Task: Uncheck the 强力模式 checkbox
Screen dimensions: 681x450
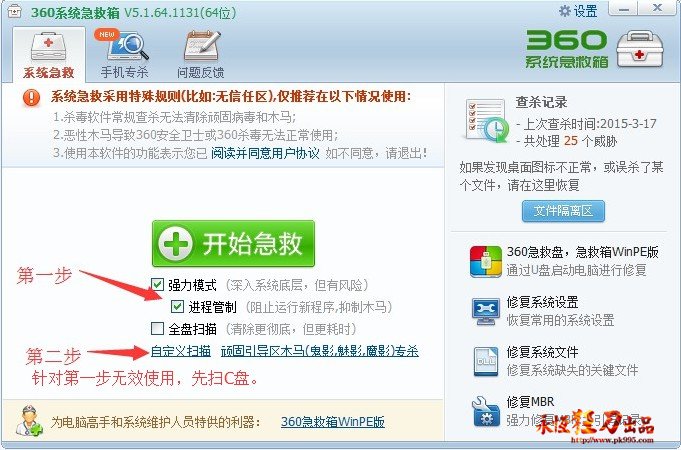Action: [157, 285]
